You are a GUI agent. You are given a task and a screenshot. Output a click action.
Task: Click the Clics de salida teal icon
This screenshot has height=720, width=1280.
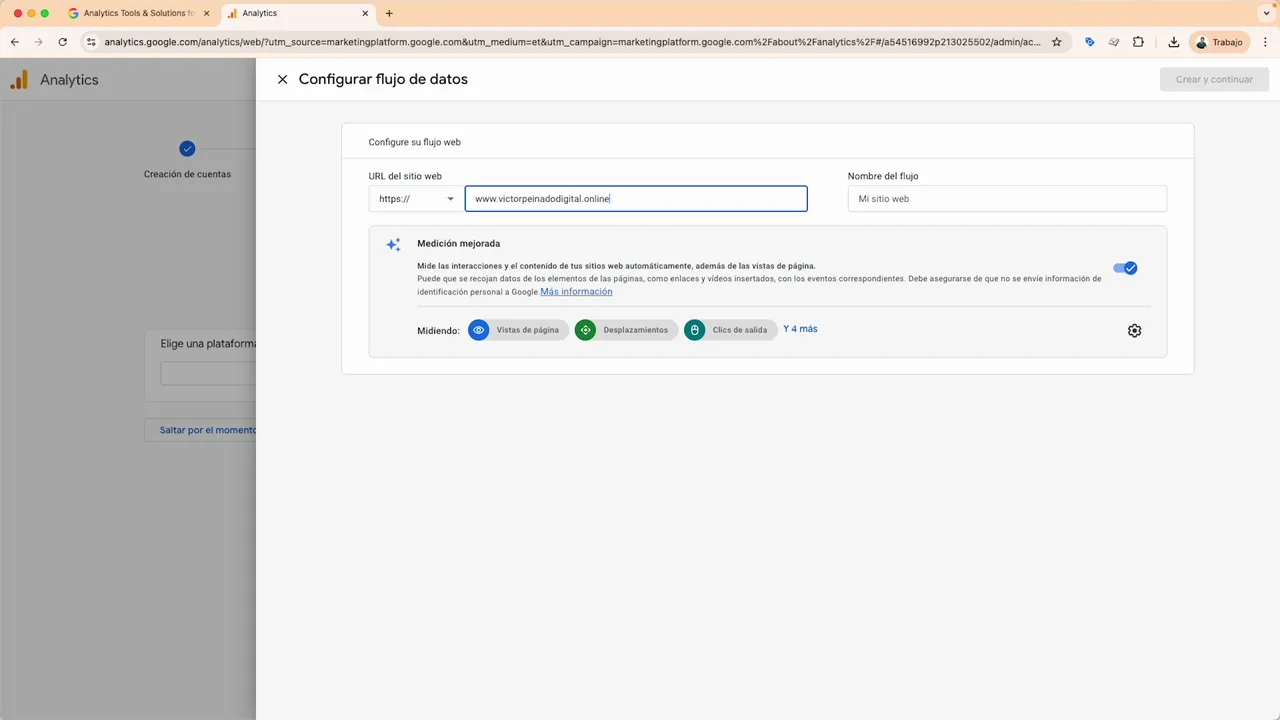point(694,330)
